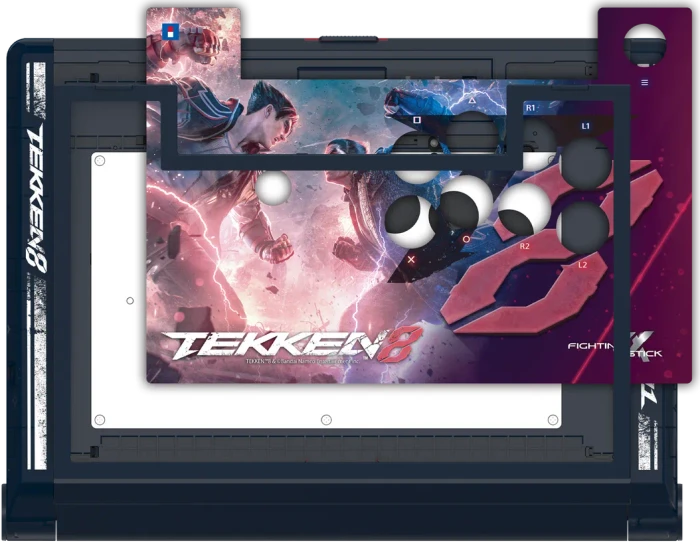
Task: Click the FIGHTING STICK text
Action: (615, 348)
